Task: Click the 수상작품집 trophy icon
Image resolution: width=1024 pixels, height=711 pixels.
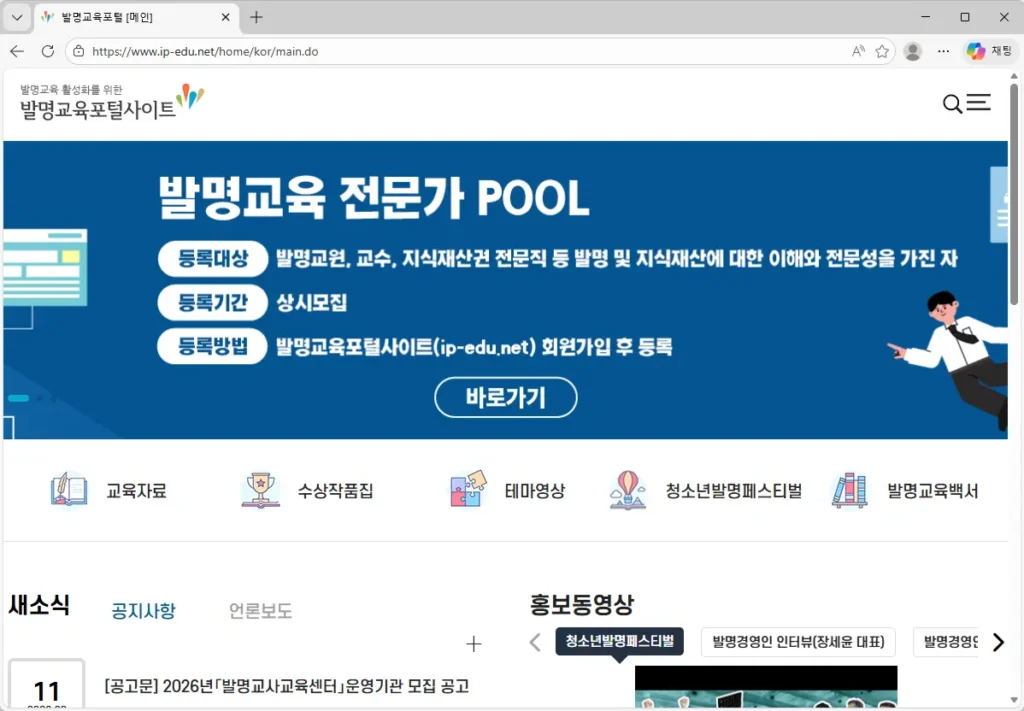Action: 260,490
